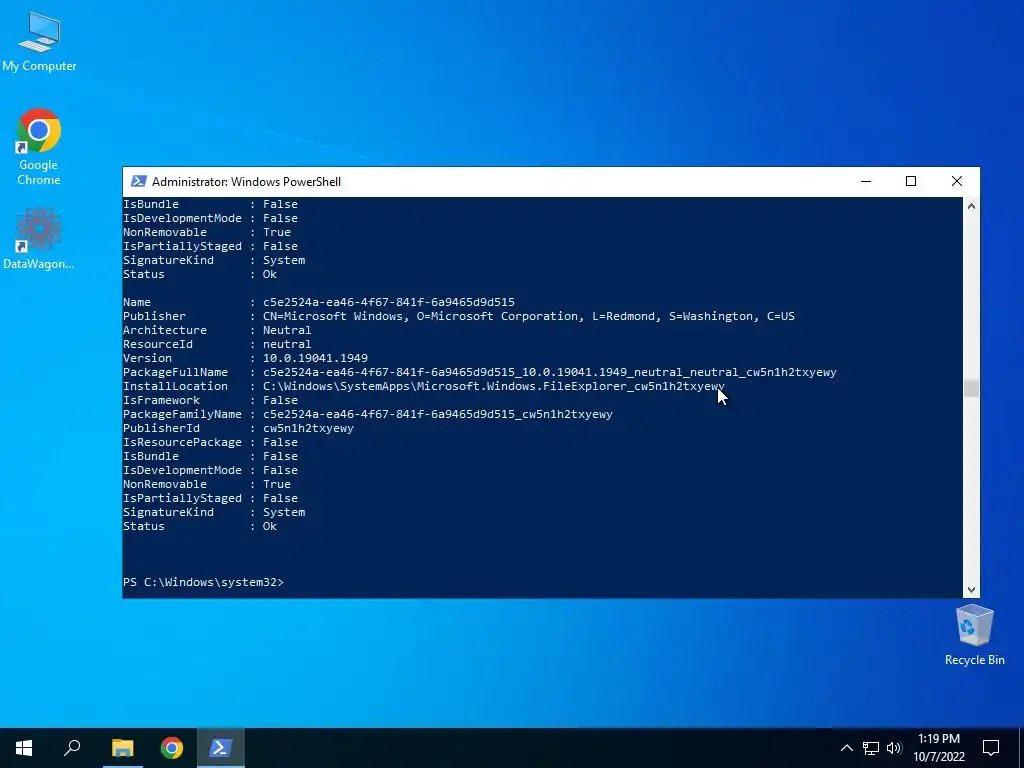
Task: Click the ResourceId value neutral
Action: click(287, 344)
